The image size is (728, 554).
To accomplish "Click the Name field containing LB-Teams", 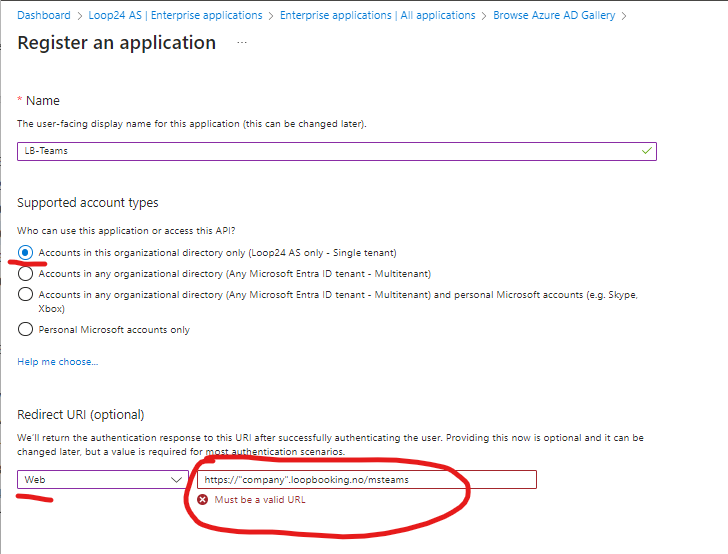I will (337, 151).
